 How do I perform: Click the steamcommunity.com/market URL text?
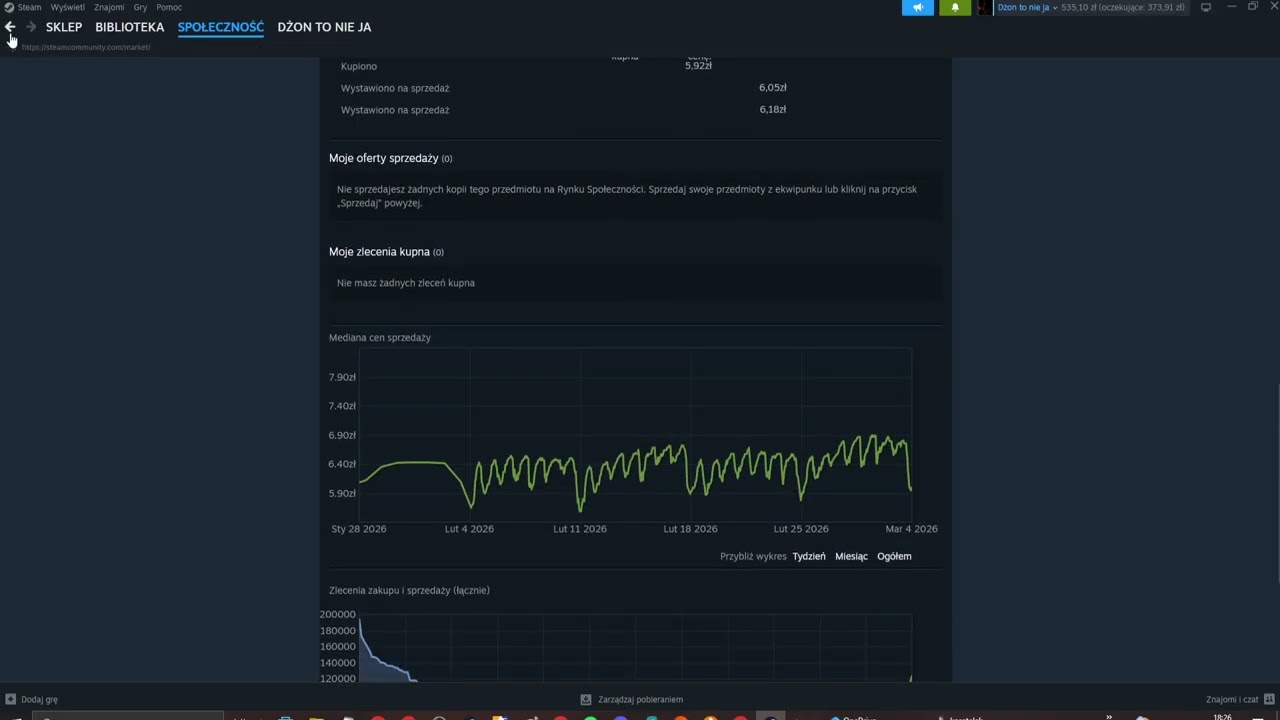pos(86,47)
